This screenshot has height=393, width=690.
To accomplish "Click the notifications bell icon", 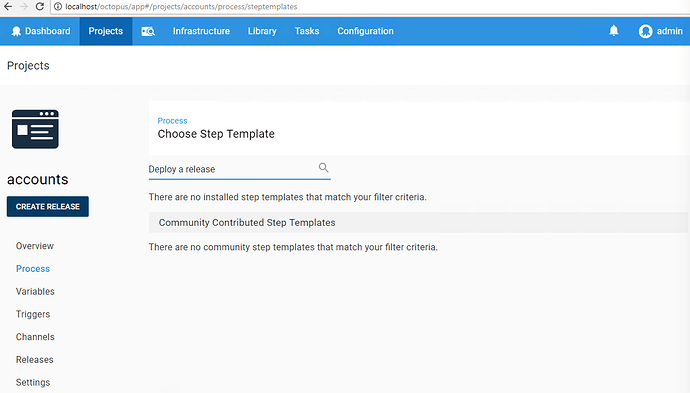I will (613, 31).
